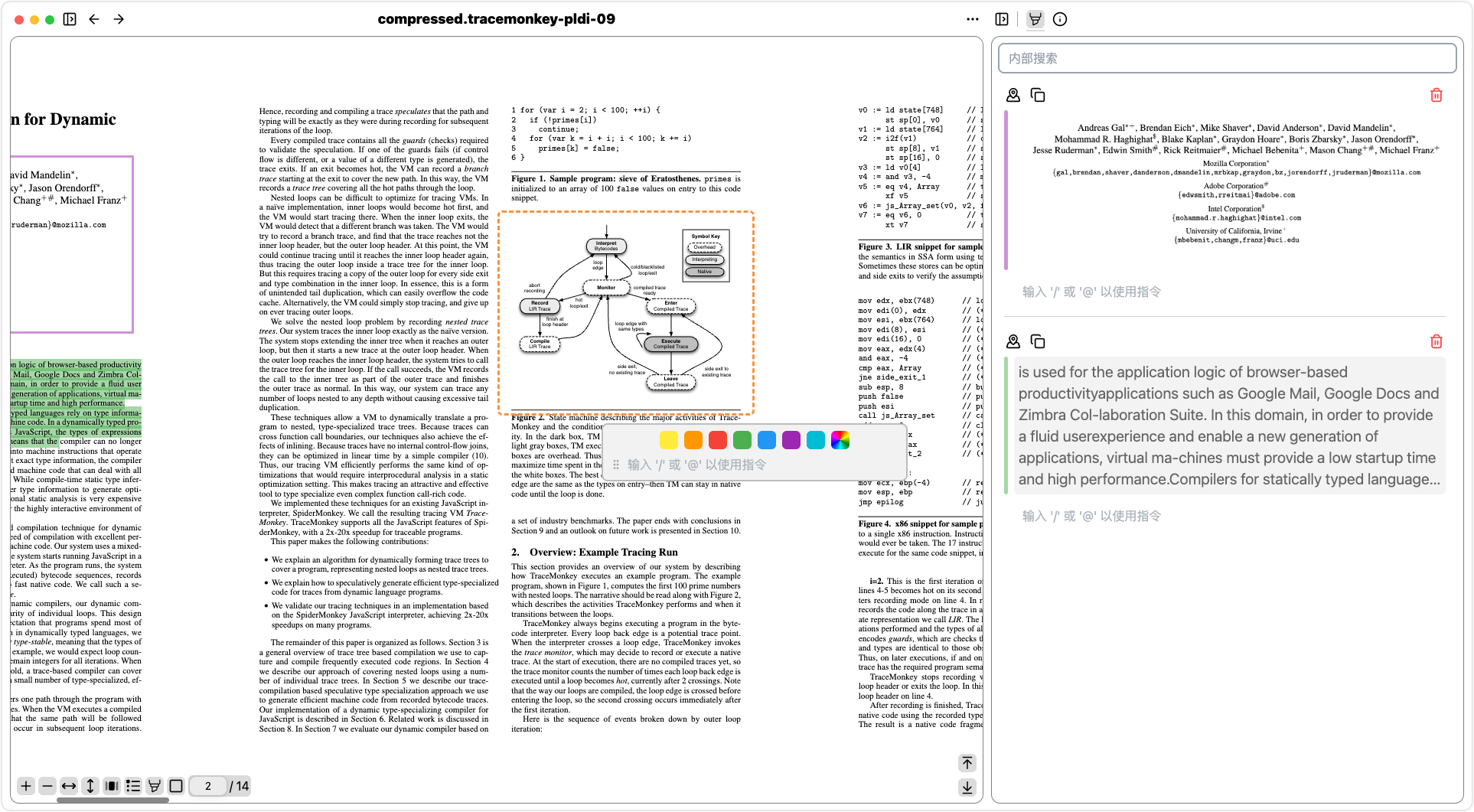Viewport: 1474px width, 812px height.
Task: Select the purple boxed author area annotation
Action: point(73,244)
